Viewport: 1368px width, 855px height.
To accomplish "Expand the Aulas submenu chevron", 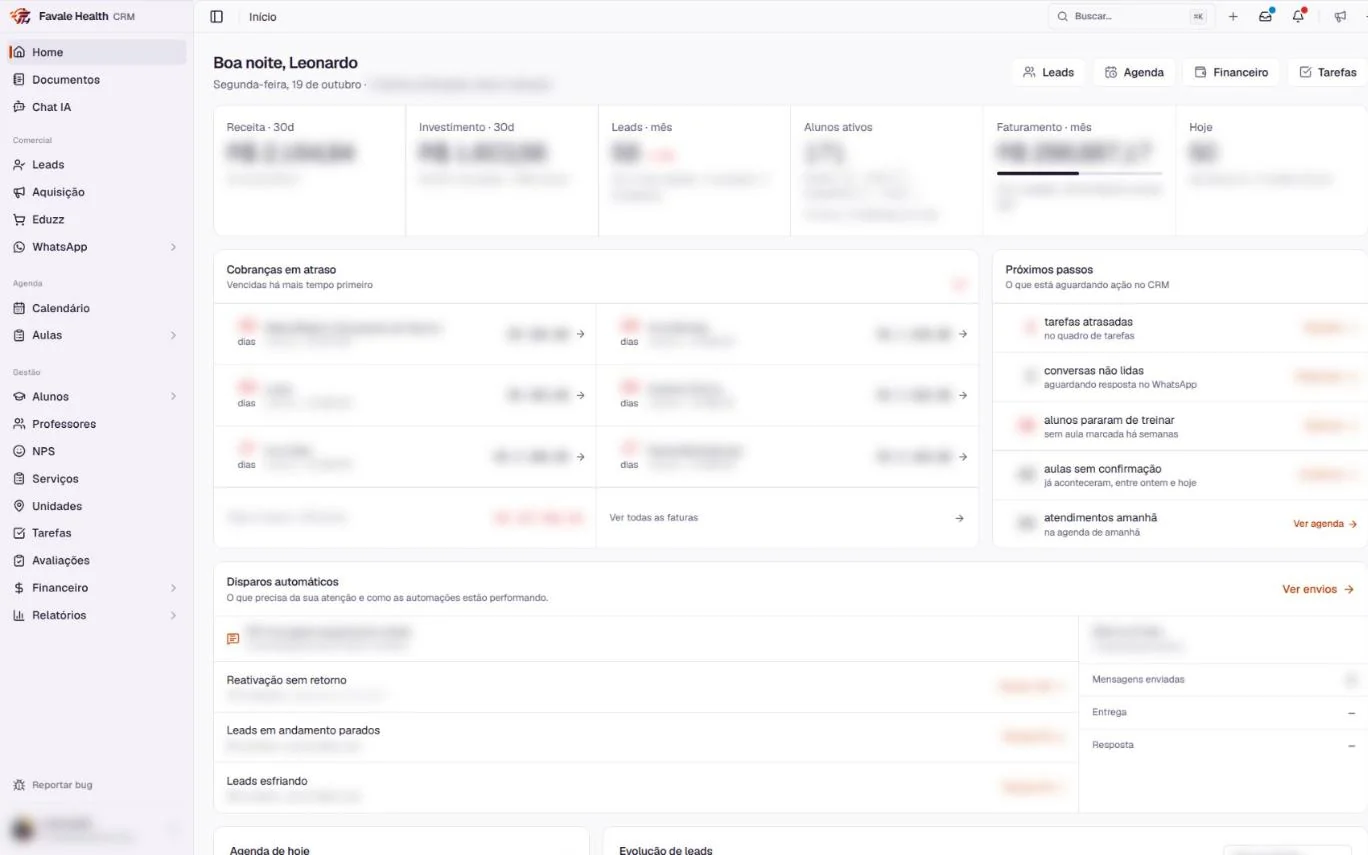I will pyautogui.click(x=173, y=335).
